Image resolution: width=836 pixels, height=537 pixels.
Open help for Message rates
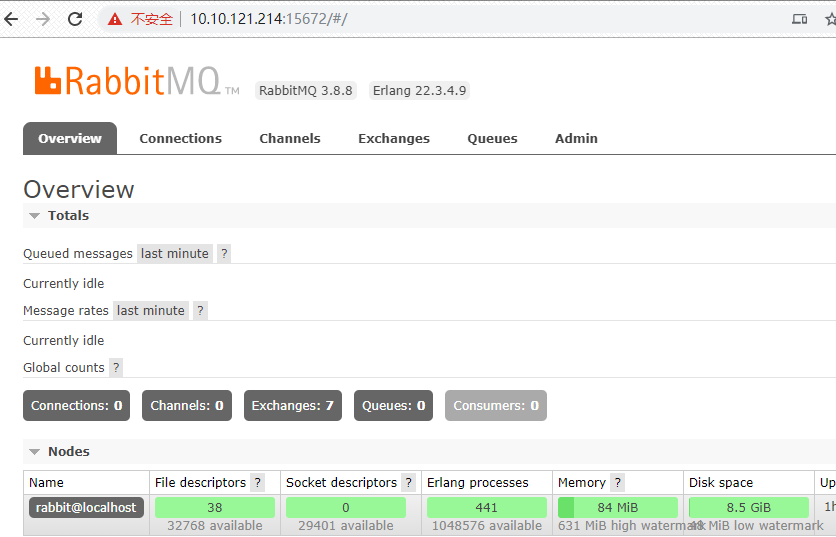200,311
